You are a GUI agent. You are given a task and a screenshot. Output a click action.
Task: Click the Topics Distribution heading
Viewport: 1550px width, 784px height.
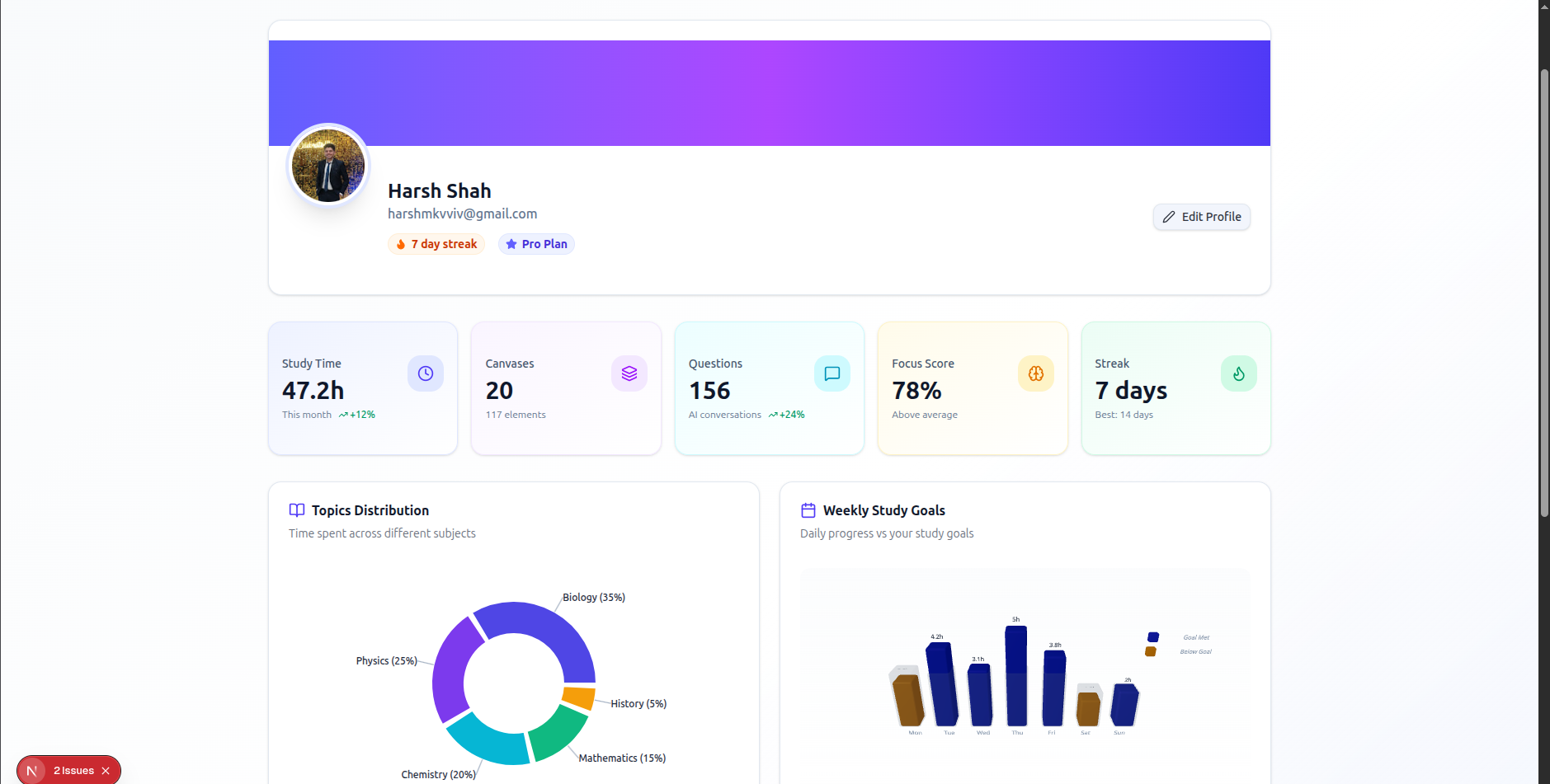(x=370, y=510)
